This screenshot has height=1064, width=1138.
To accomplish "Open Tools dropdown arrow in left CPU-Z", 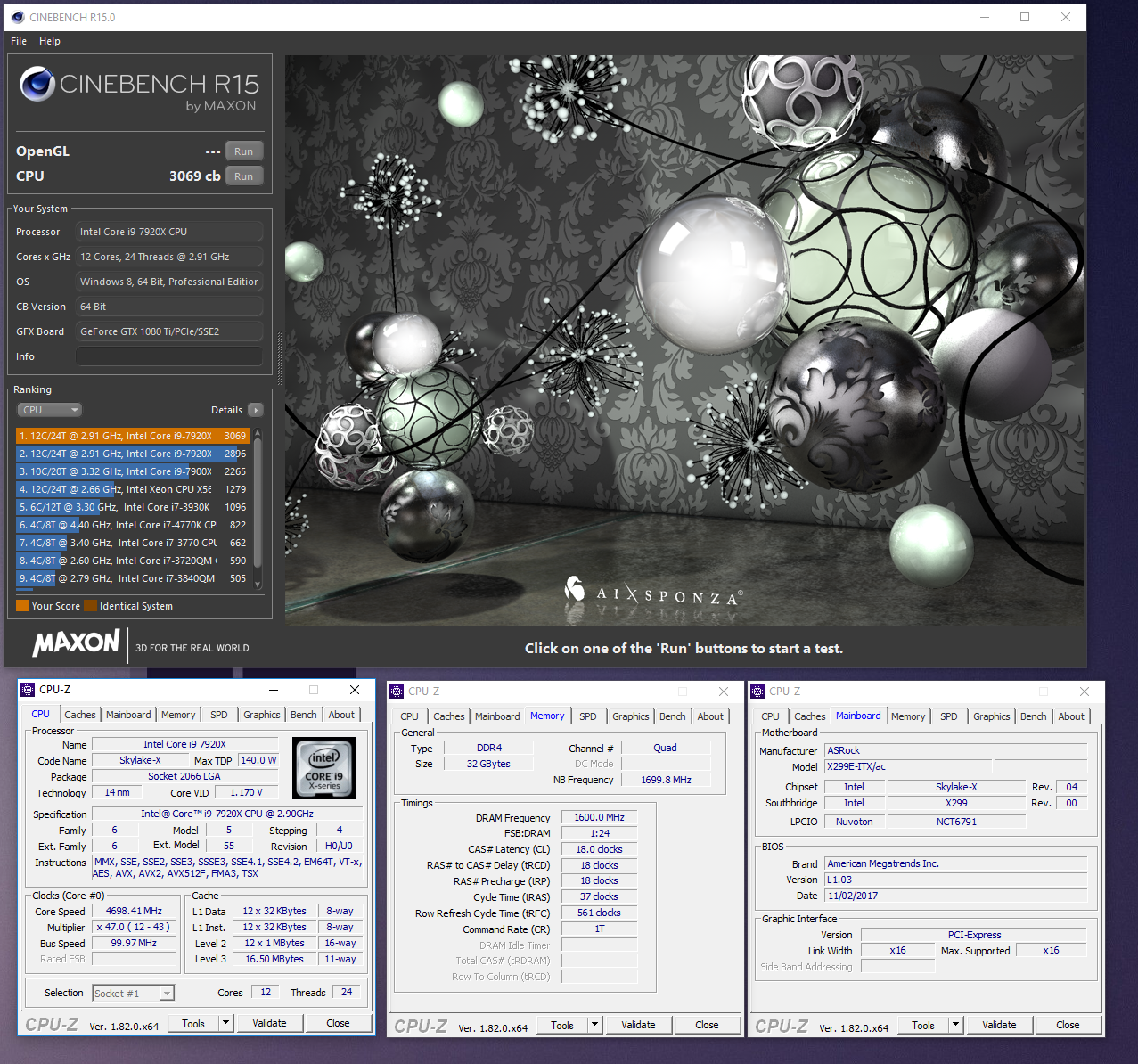I will 226,1023.
